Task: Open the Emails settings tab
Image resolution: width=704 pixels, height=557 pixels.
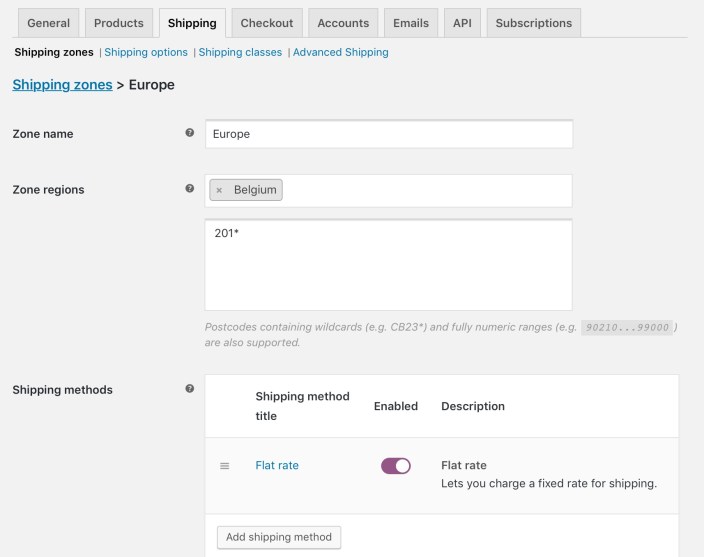Action: pyautogui.click(x=411, y=23)
